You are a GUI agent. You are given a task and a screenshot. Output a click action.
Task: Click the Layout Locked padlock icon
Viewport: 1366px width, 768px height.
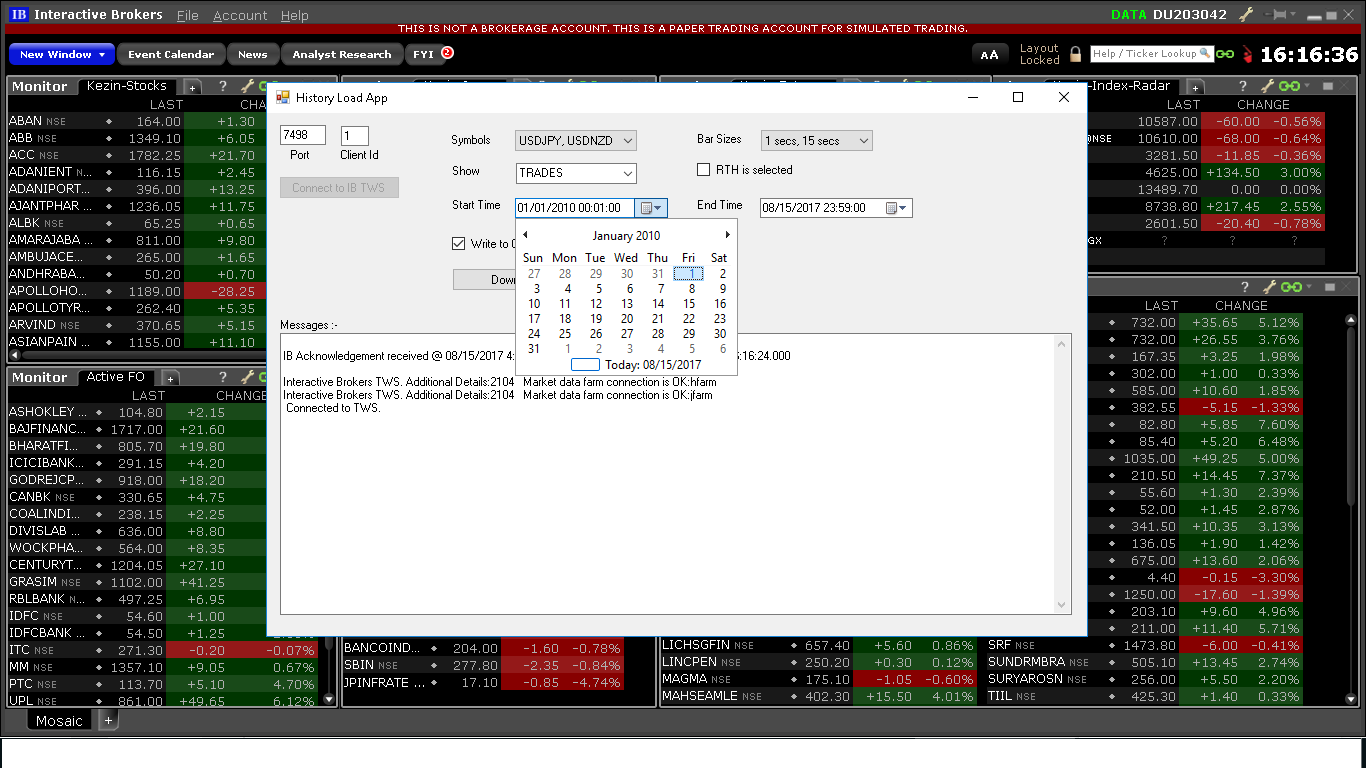tap(1075, 54)
